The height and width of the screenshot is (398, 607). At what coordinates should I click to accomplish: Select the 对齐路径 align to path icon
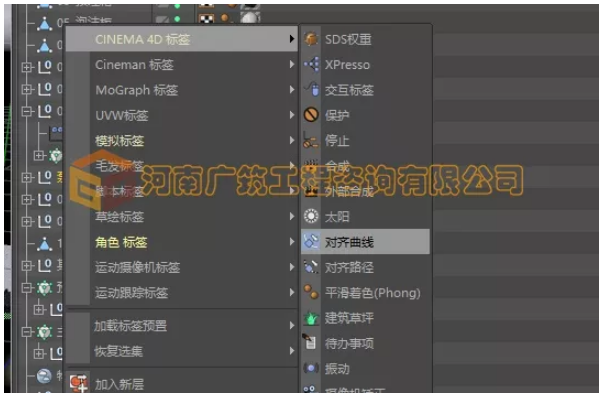pyautogui.click(x=311, y=267)
